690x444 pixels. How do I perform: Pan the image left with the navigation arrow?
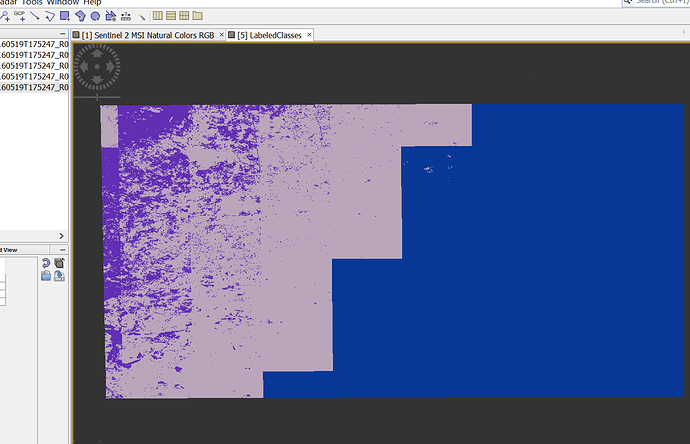pos(84,67)
